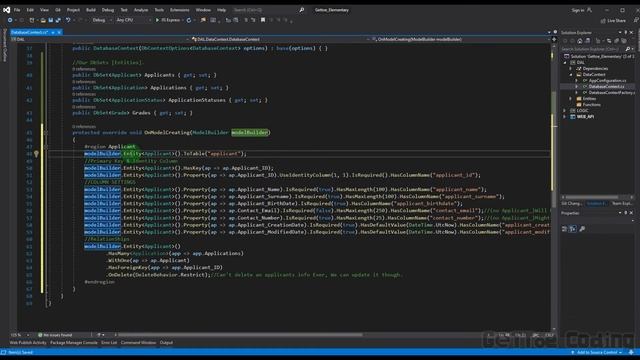Open the Project menu

pos(73,10)
